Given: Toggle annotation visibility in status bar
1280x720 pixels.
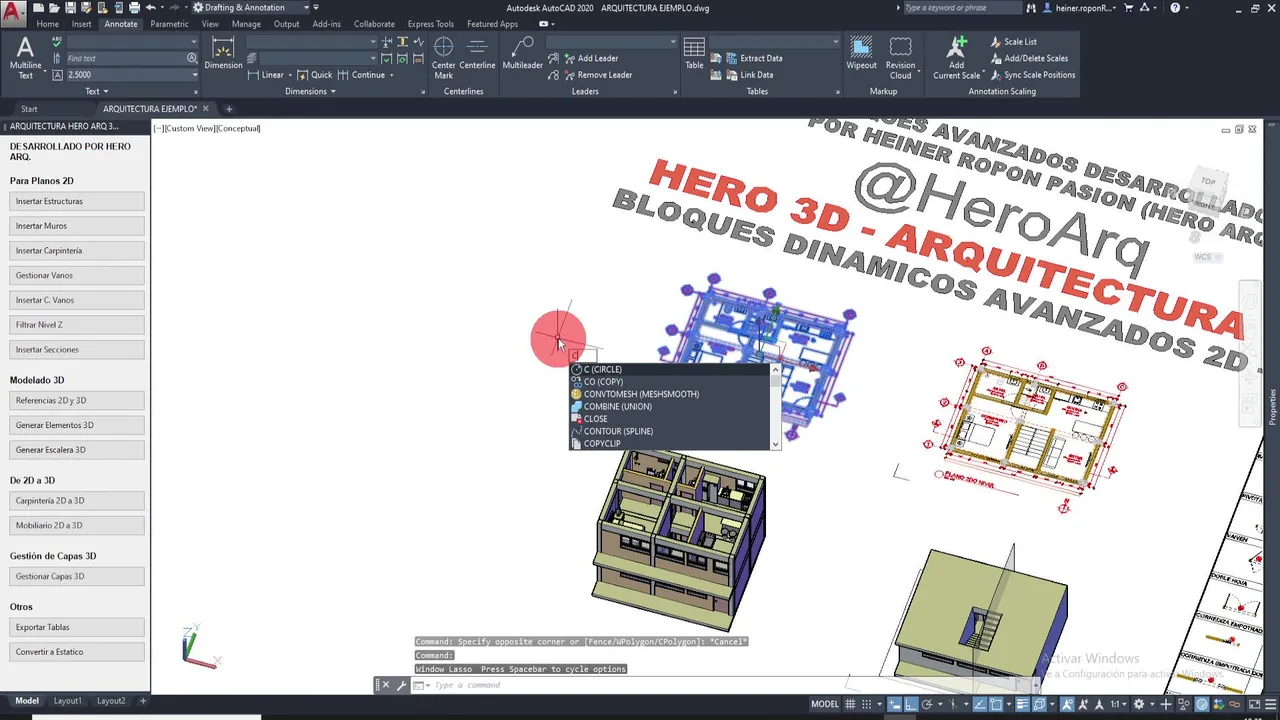Looking at the screenshot, I should tap(1067, 704).
